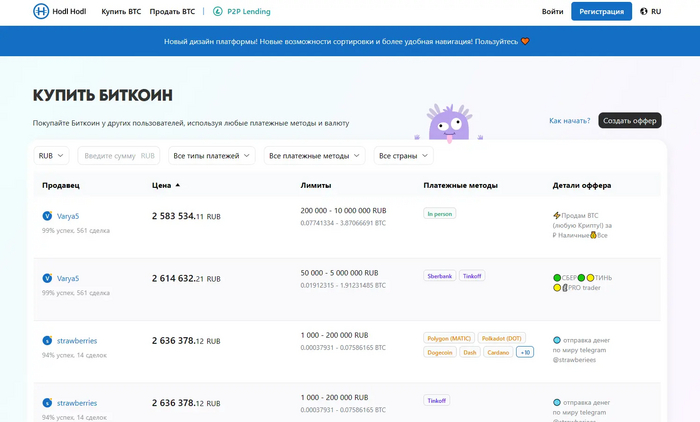The height and width of the screenshot is (422, 700).
Task: Click the strawberries avatar in the Tinkoff-only row
Action: [47, 403]
